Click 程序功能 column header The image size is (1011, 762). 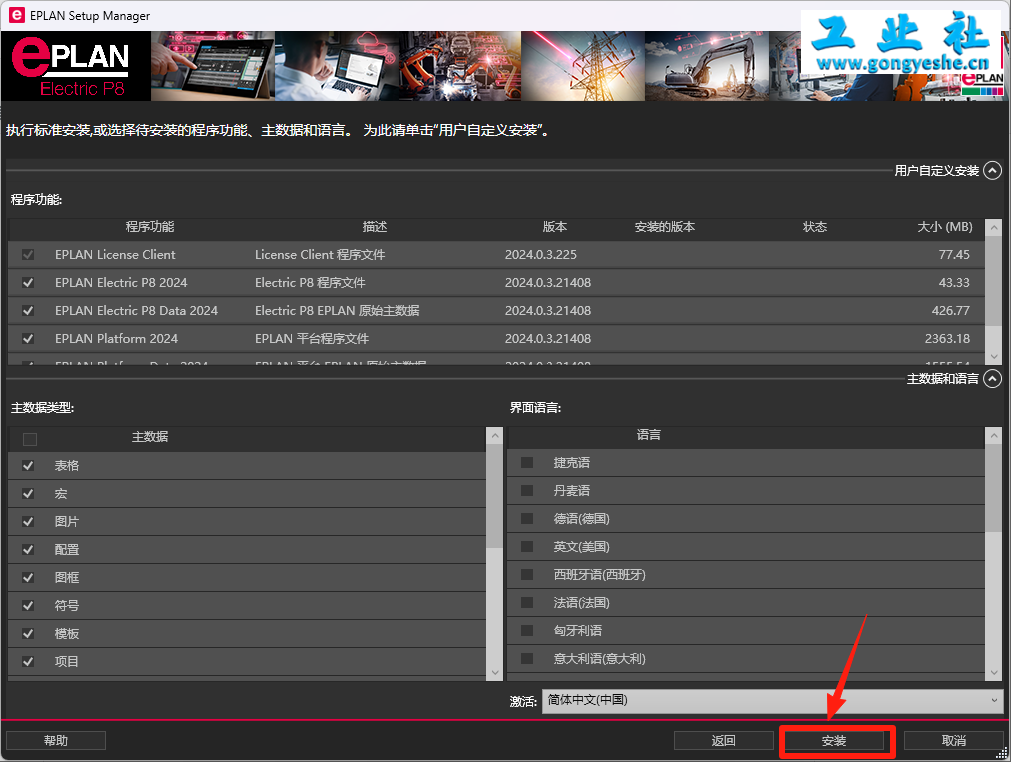coord(150,227)
